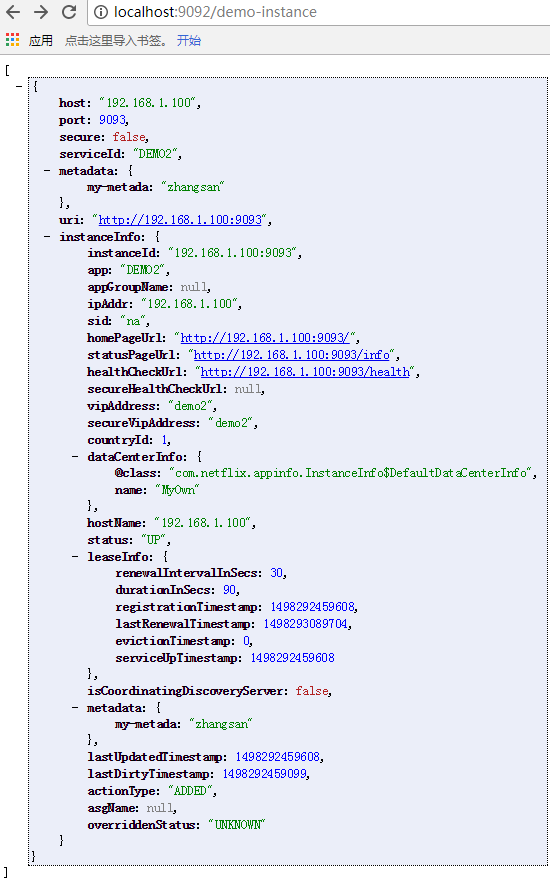Click the browser forward arrow
This screenshot has height=881, width=550.
click(x=40, y=12)
